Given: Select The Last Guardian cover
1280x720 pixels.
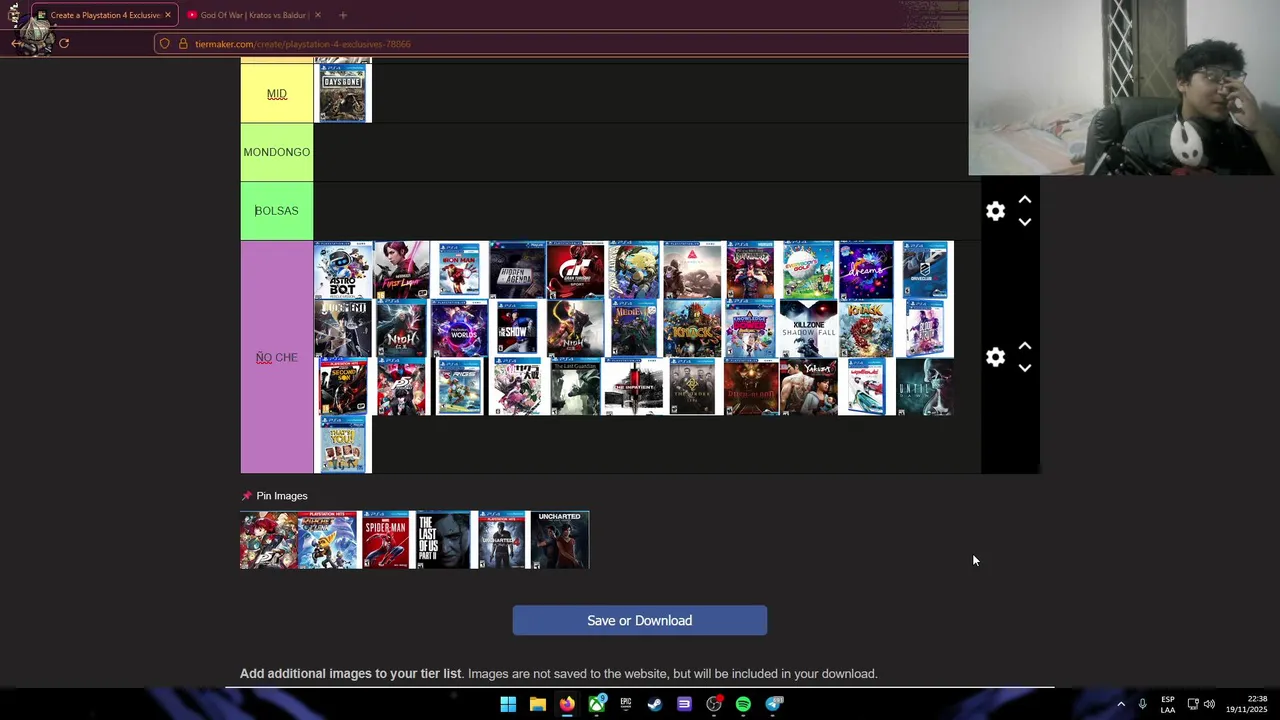Looking at the screenshot, I should coord(575,386).
